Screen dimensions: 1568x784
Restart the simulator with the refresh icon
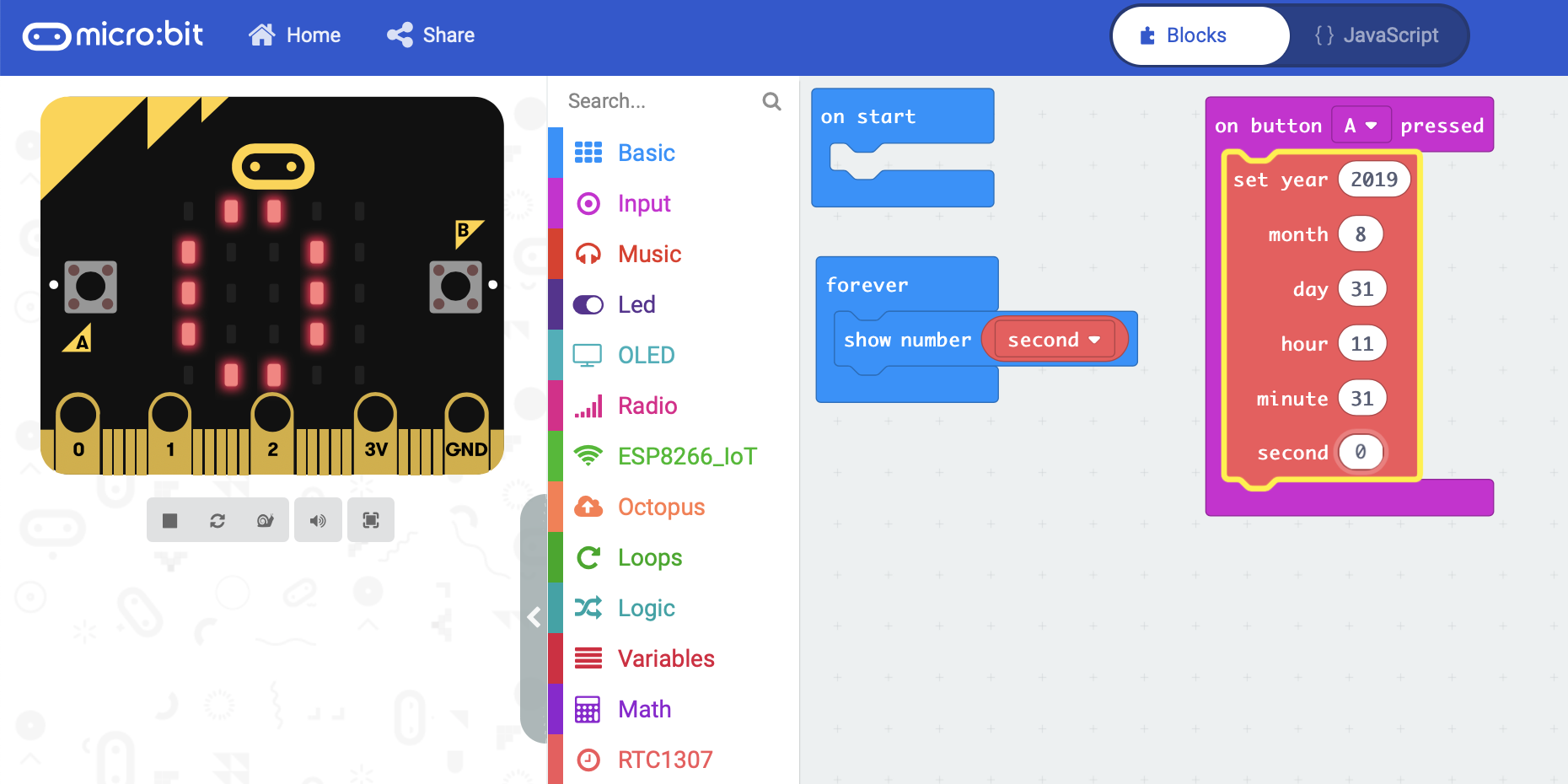(x=217, y=520)
